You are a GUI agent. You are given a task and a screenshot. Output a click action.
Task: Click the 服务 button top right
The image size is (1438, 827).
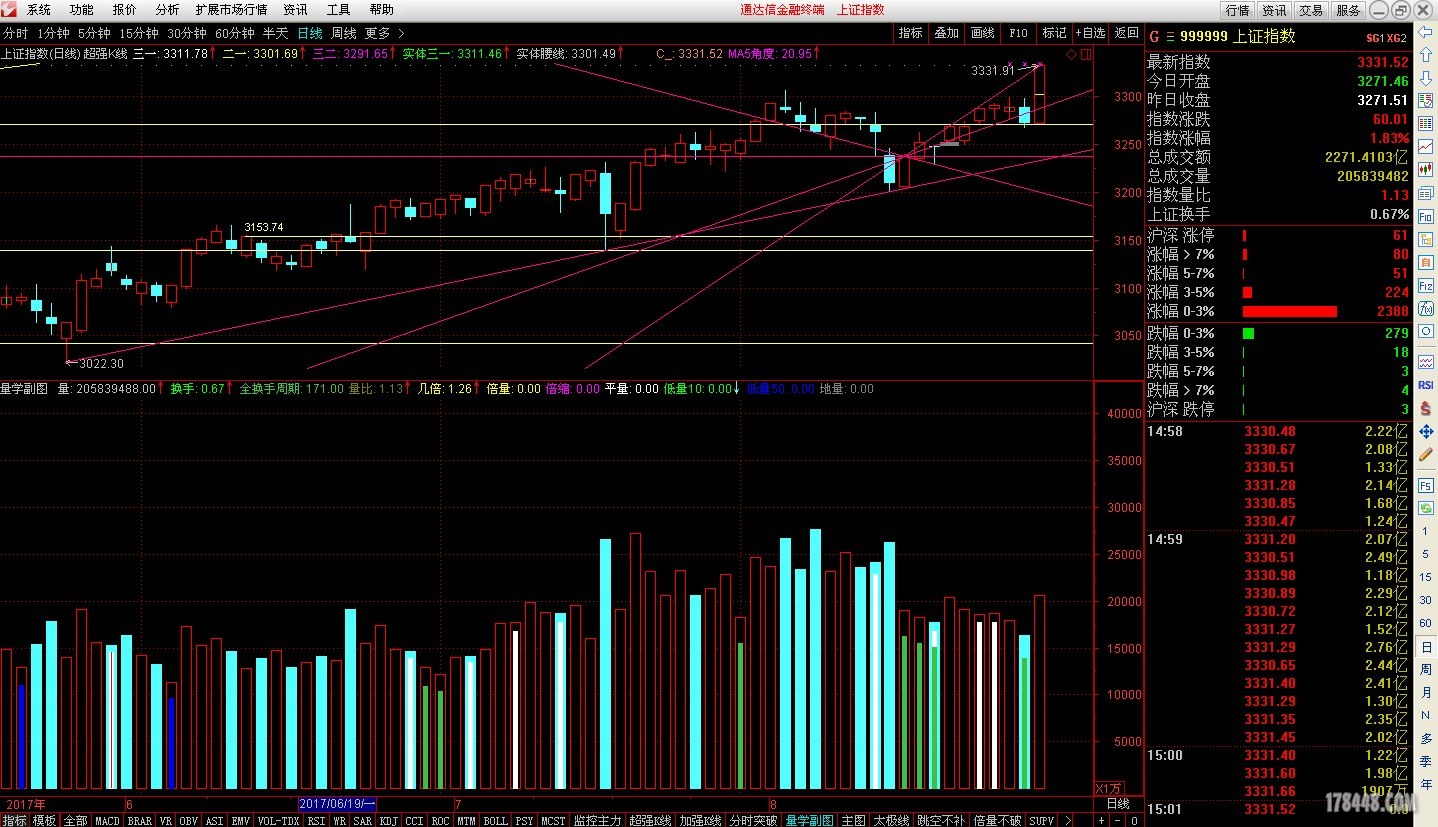coord(1348,10)
